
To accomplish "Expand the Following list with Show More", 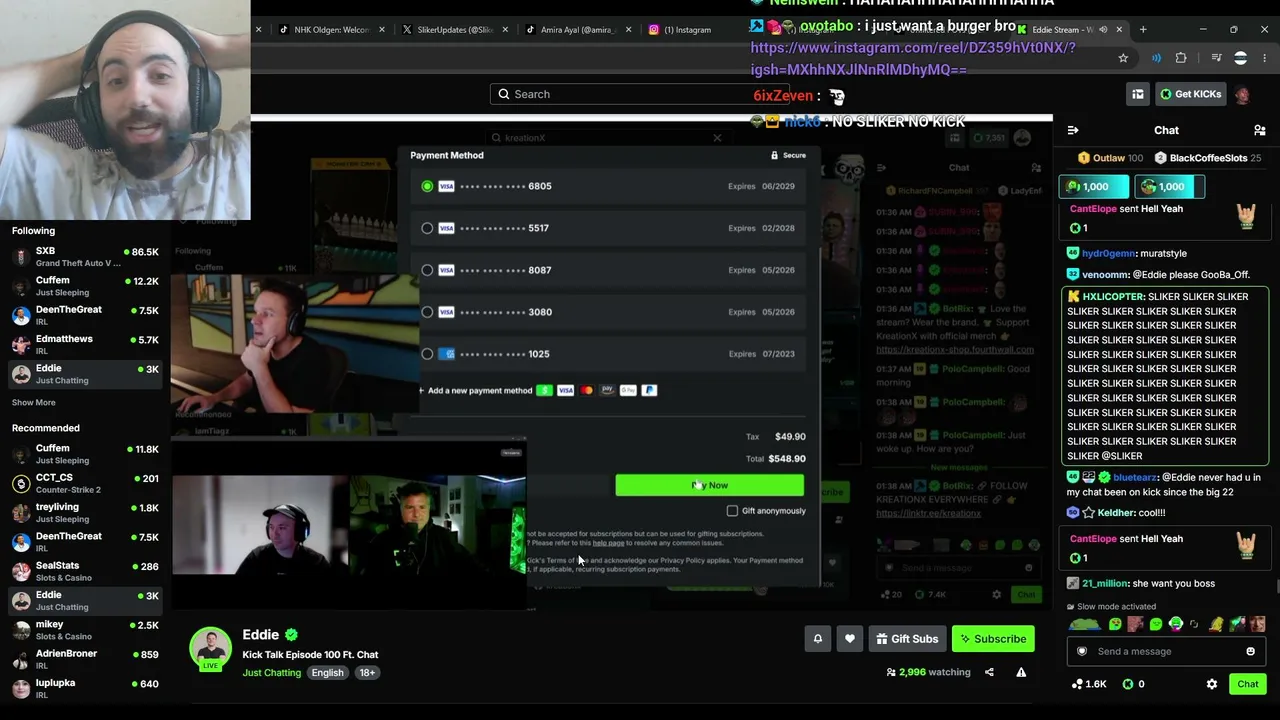I will click(34, 403).
